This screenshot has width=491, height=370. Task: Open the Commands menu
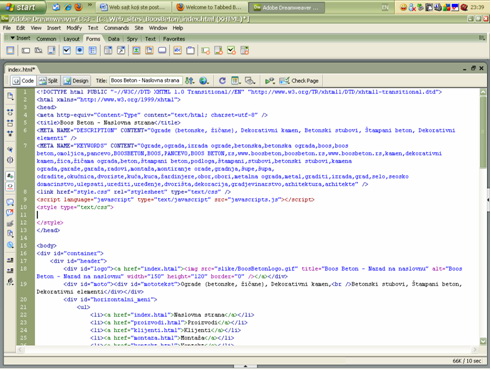116,28
